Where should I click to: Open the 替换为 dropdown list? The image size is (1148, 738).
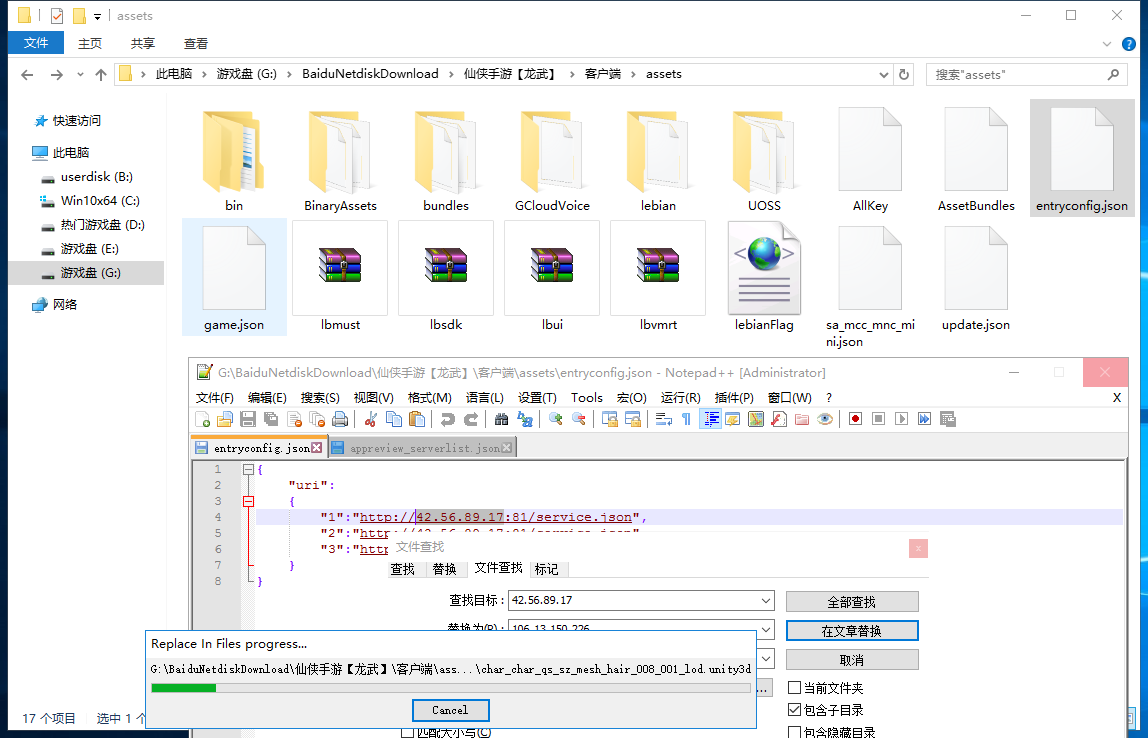(766, 630)
